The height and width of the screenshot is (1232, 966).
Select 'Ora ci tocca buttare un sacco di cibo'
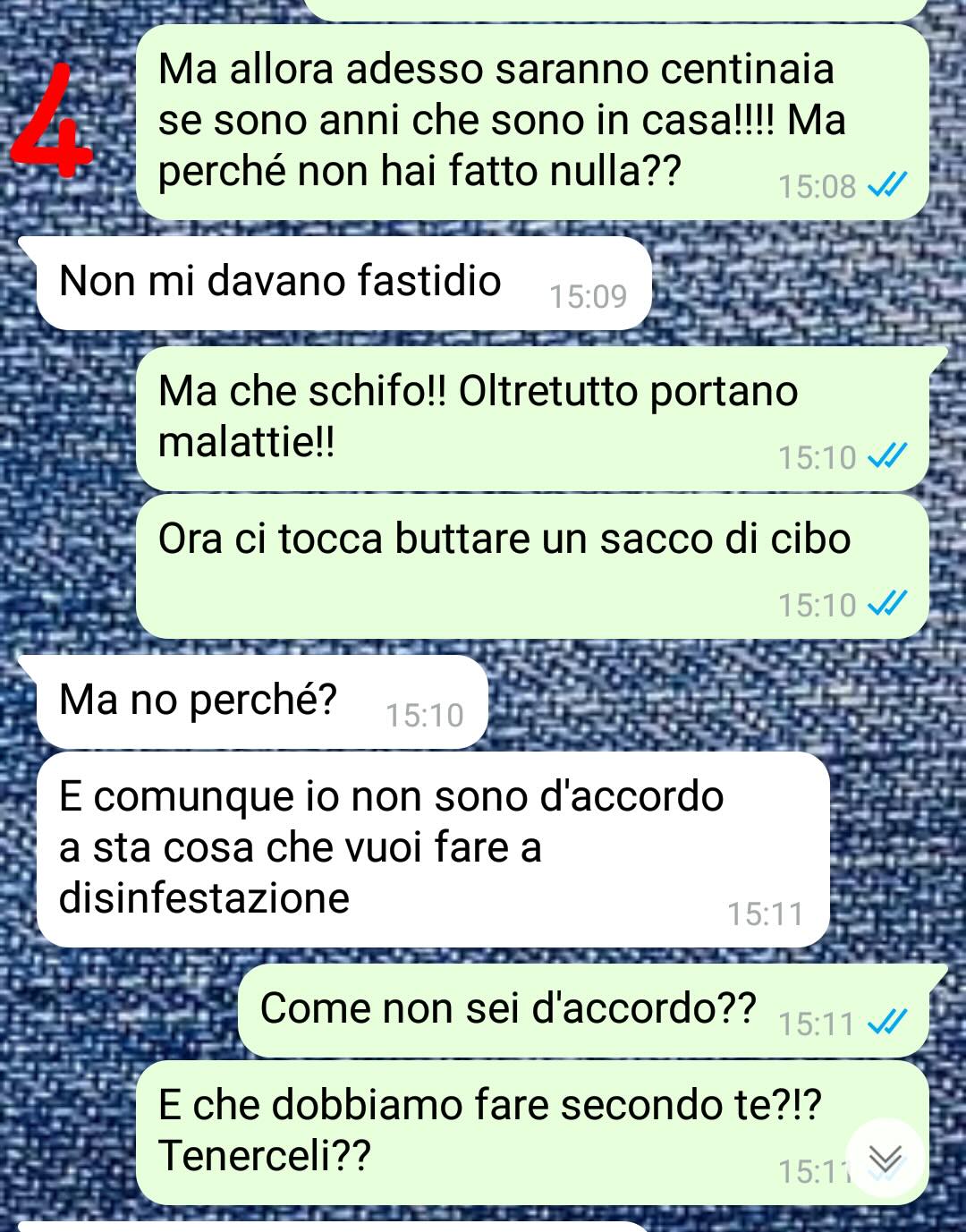point(532,566)
